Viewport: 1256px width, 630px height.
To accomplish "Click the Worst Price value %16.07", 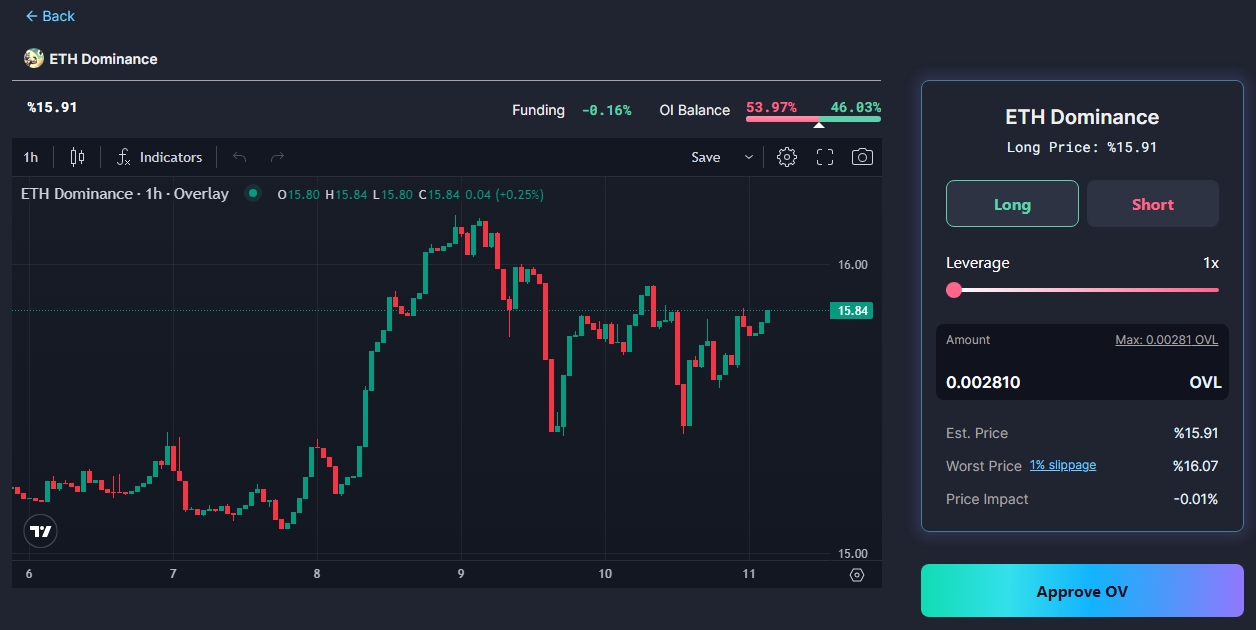I will point(1195,466).
